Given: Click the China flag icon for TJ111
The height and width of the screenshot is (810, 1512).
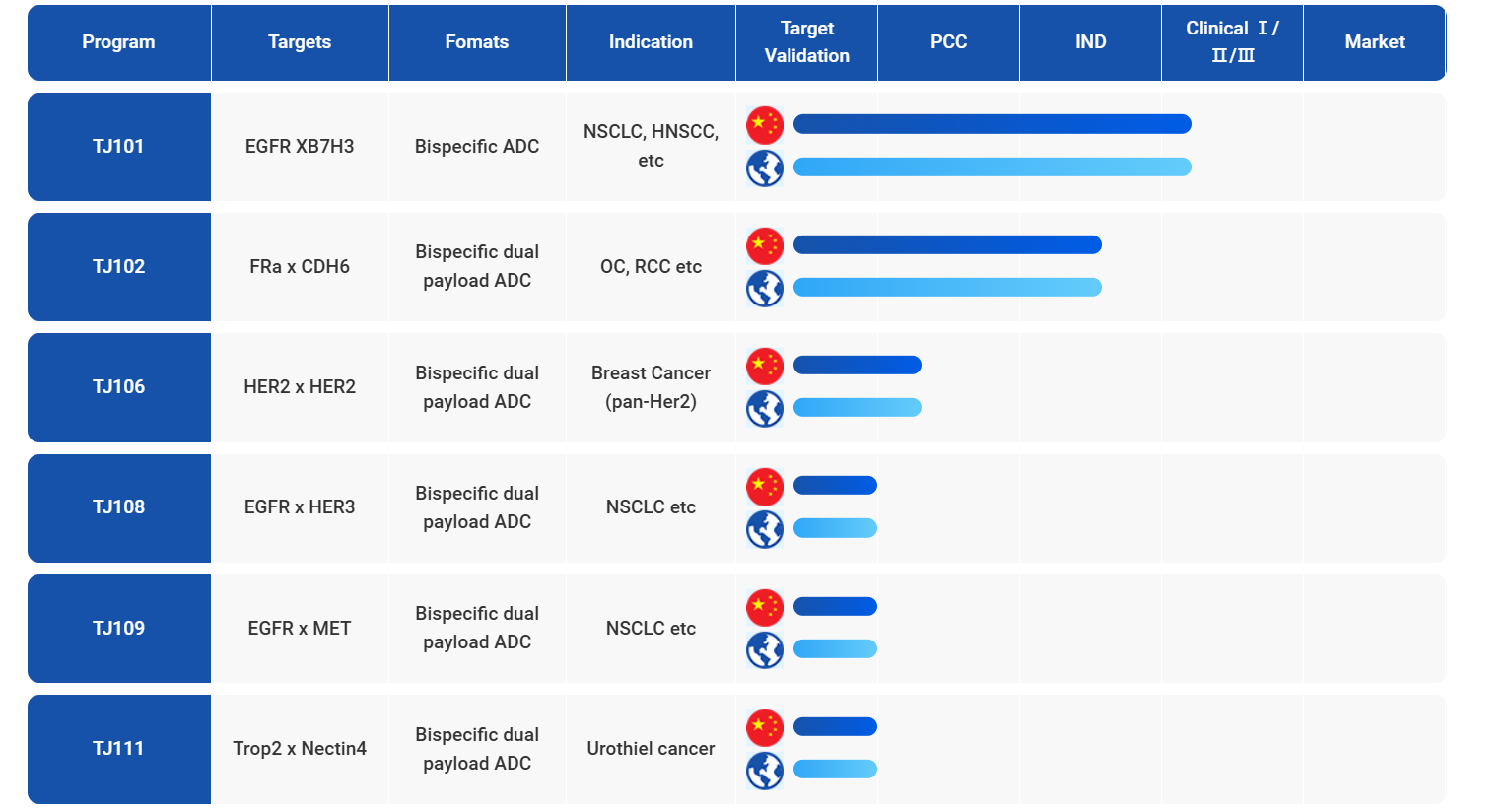Looking at the screenshot, I should click(x=765, y=728).
